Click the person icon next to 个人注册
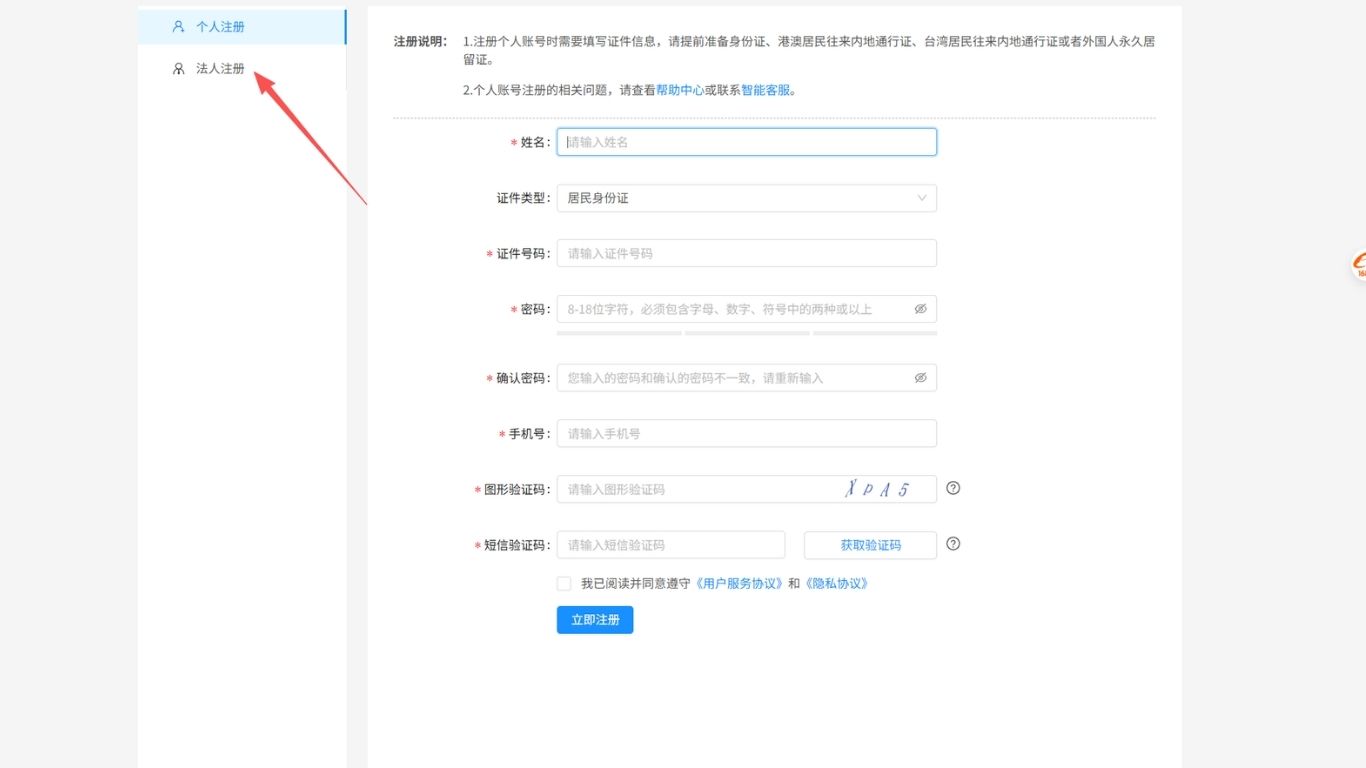This screenshot has height=768, width=1366. coord(179,27)
